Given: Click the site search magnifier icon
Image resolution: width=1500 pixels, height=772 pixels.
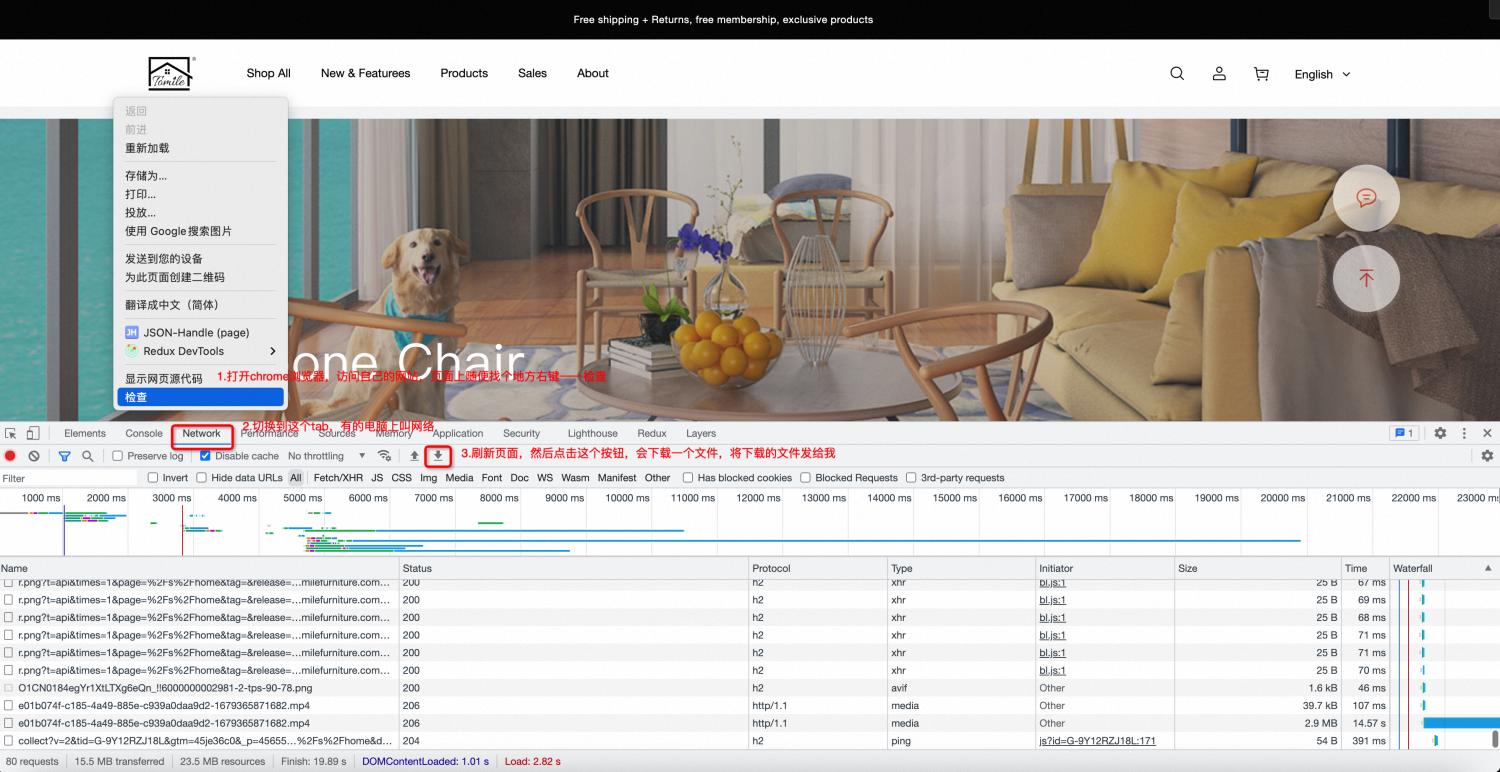Looking at the screenshot, I should pos(1177,74).
